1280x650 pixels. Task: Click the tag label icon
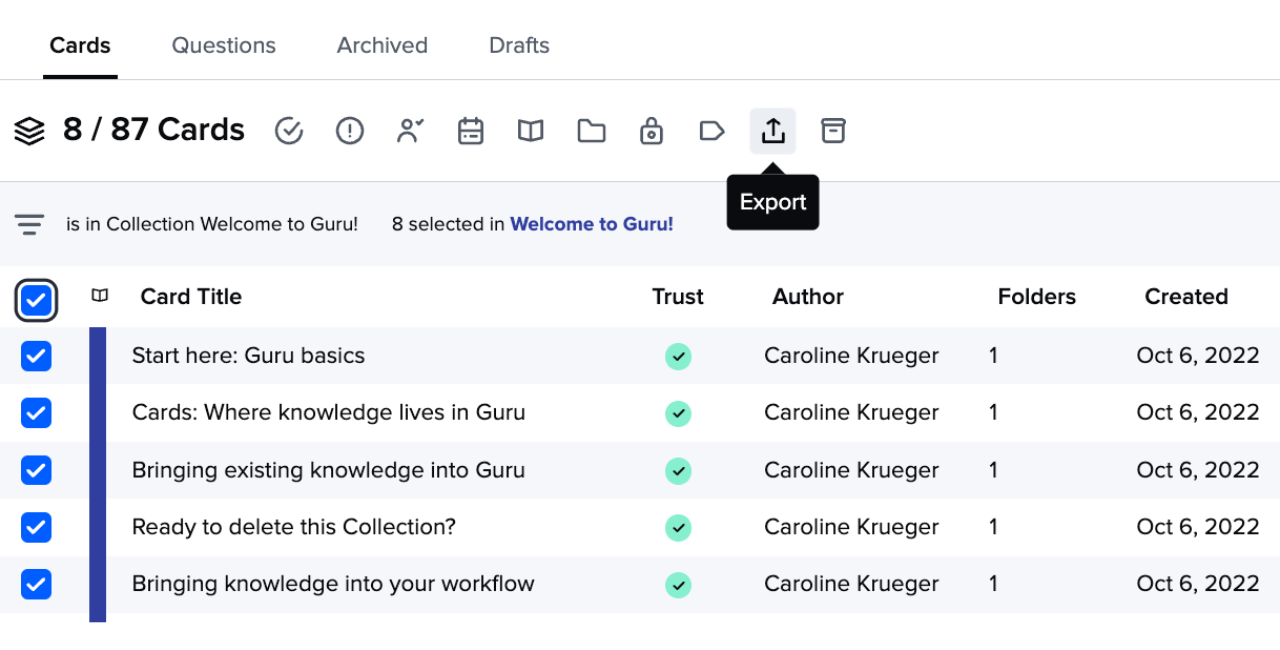pyautogui.click(x=712, y=131)
